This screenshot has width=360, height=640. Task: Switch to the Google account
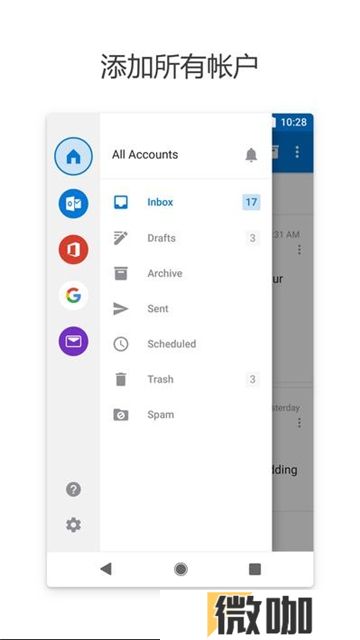73,295
